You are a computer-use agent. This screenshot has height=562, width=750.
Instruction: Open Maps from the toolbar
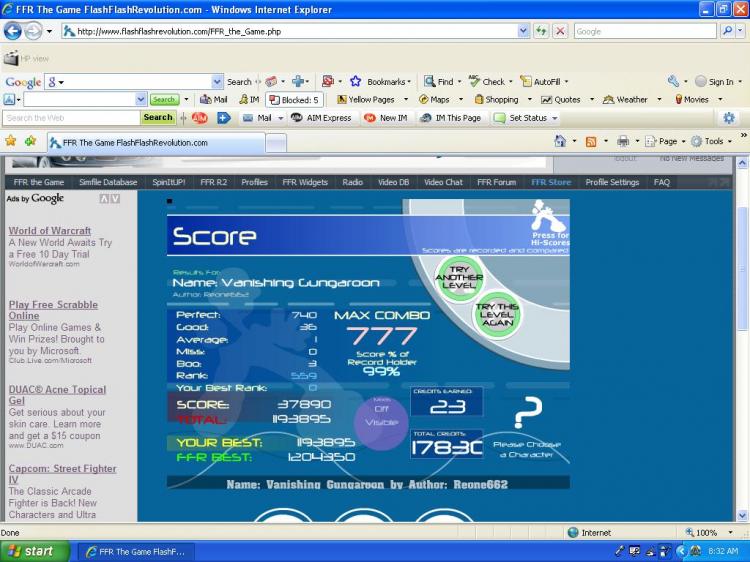pyautogui.click(x=434, y=99)
